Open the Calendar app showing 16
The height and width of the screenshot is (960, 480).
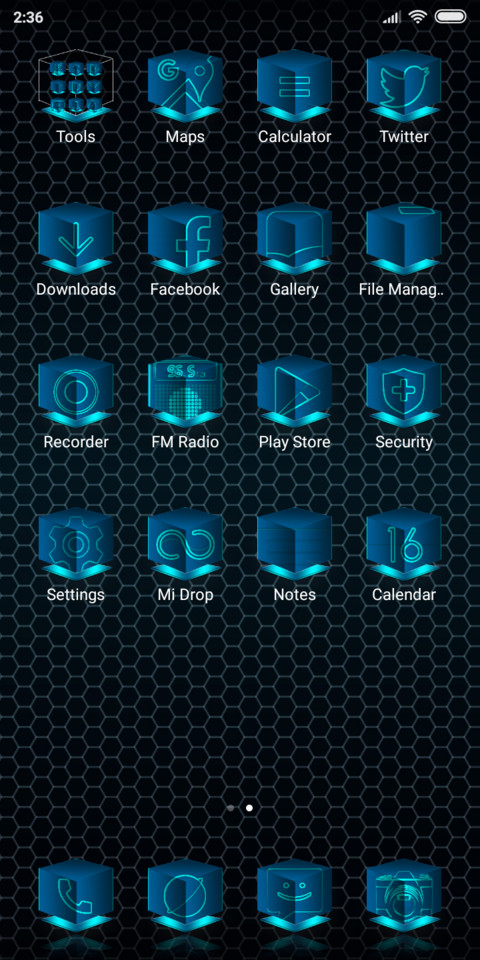tap(403, 544)
